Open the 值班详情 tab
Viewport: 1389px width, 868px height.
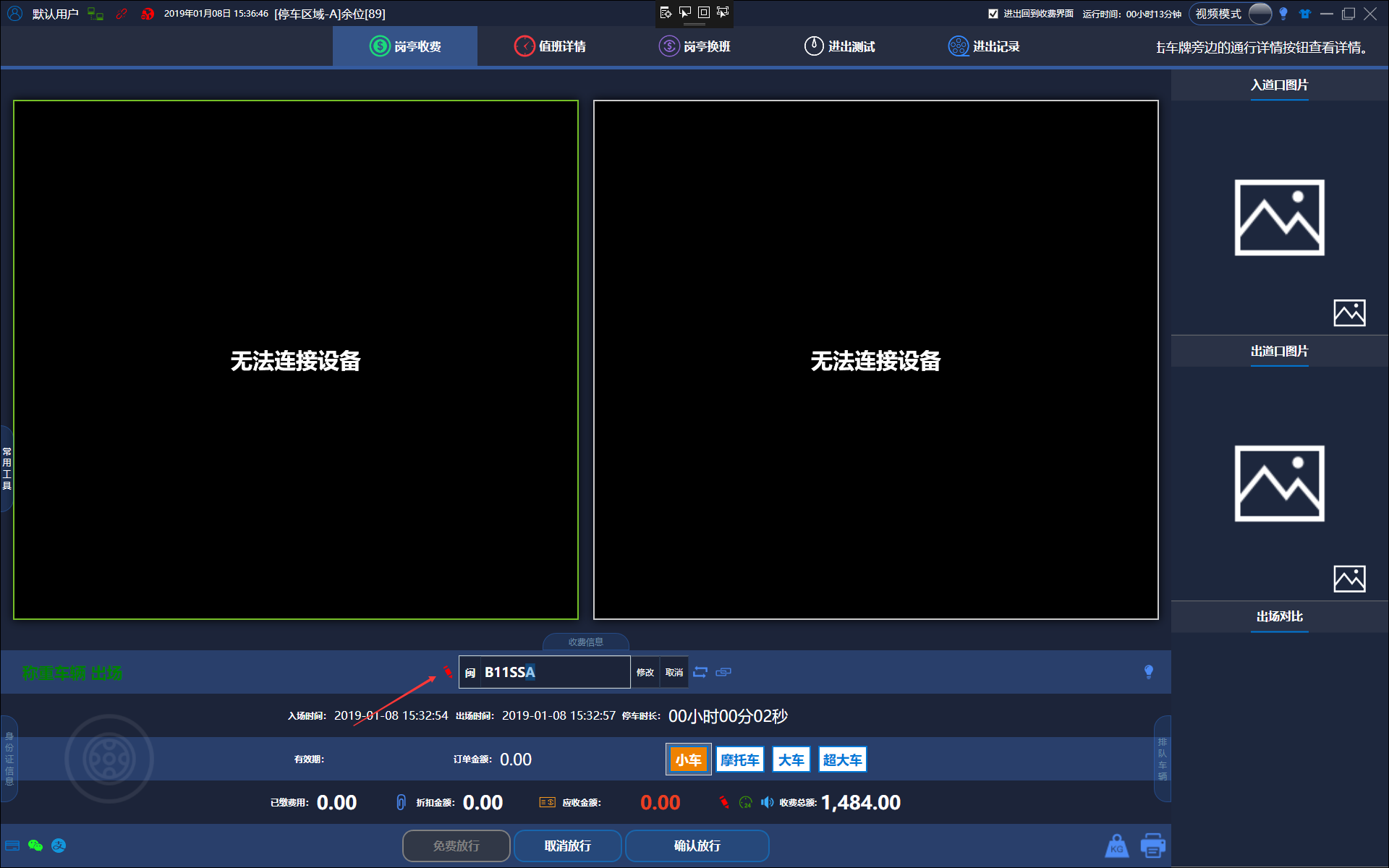click(x=550, y=46)
